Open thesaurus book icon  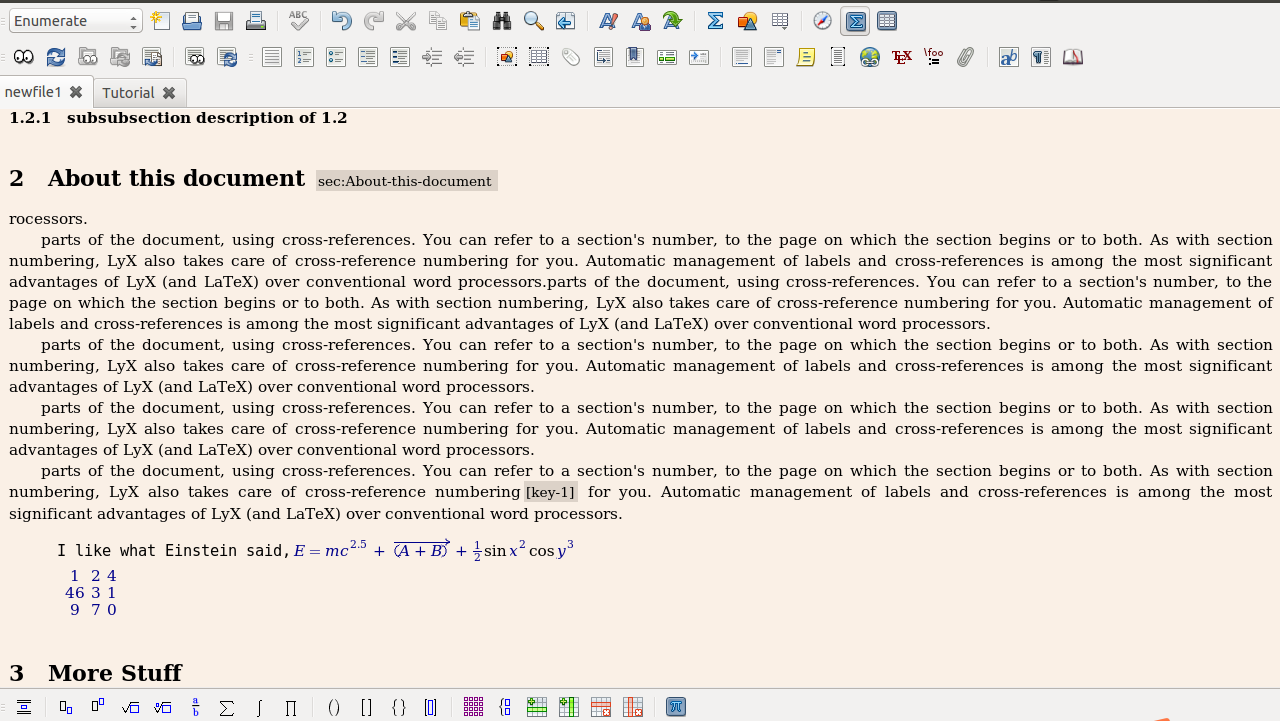pos(1073,57)
